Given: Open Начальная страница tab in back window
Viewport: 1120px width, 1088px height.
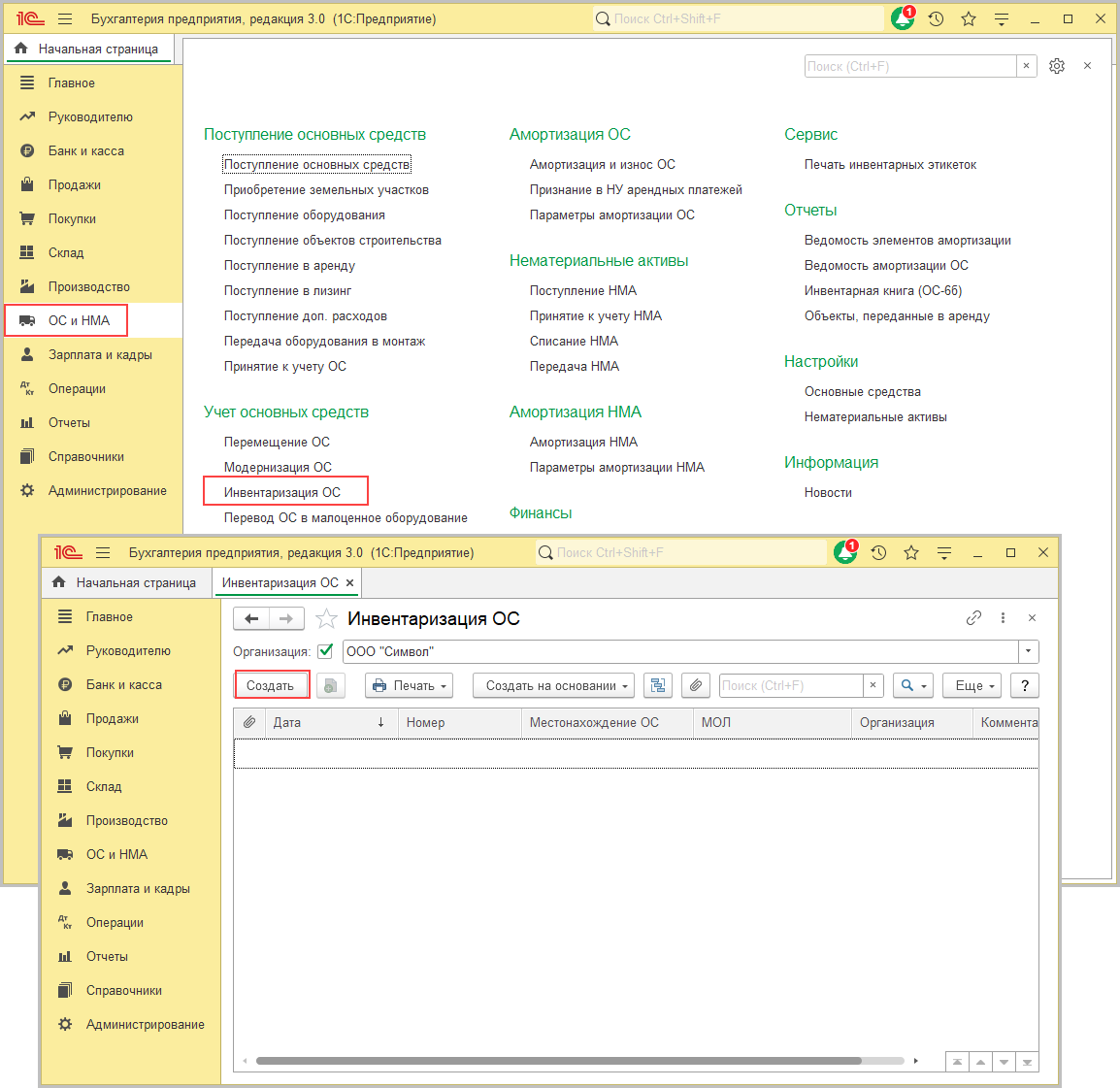Looking at the screenshot, I should (x=88, y=49).
